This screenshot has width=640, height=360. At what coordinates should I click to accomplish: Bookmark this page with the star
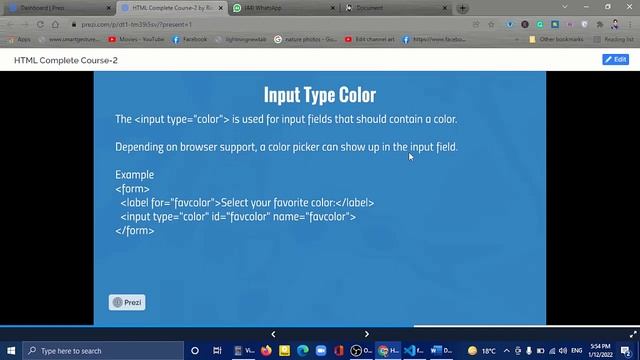(x=491, y=24)
